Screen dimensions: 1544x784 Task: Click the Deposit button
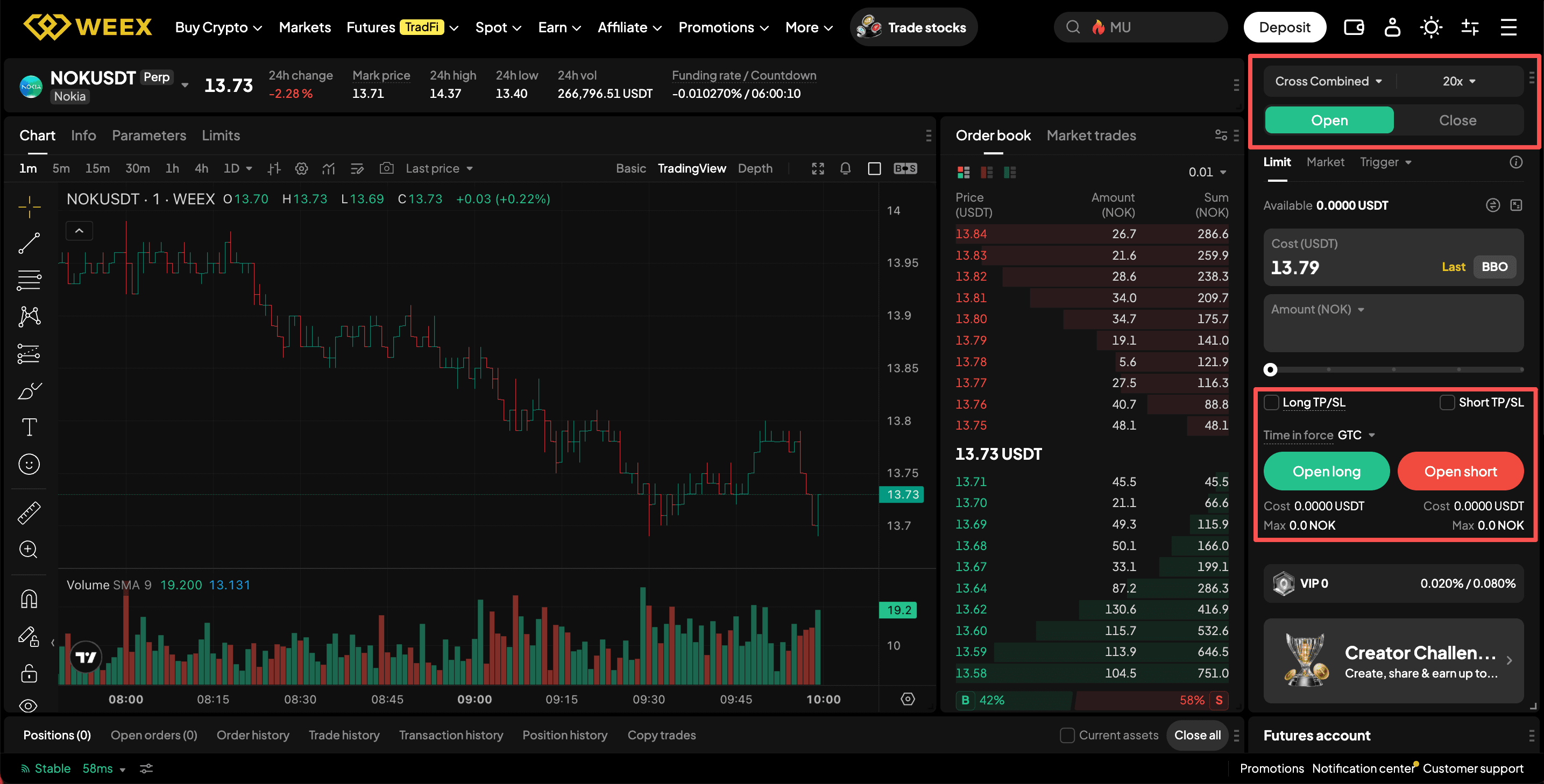[1285, 27]
